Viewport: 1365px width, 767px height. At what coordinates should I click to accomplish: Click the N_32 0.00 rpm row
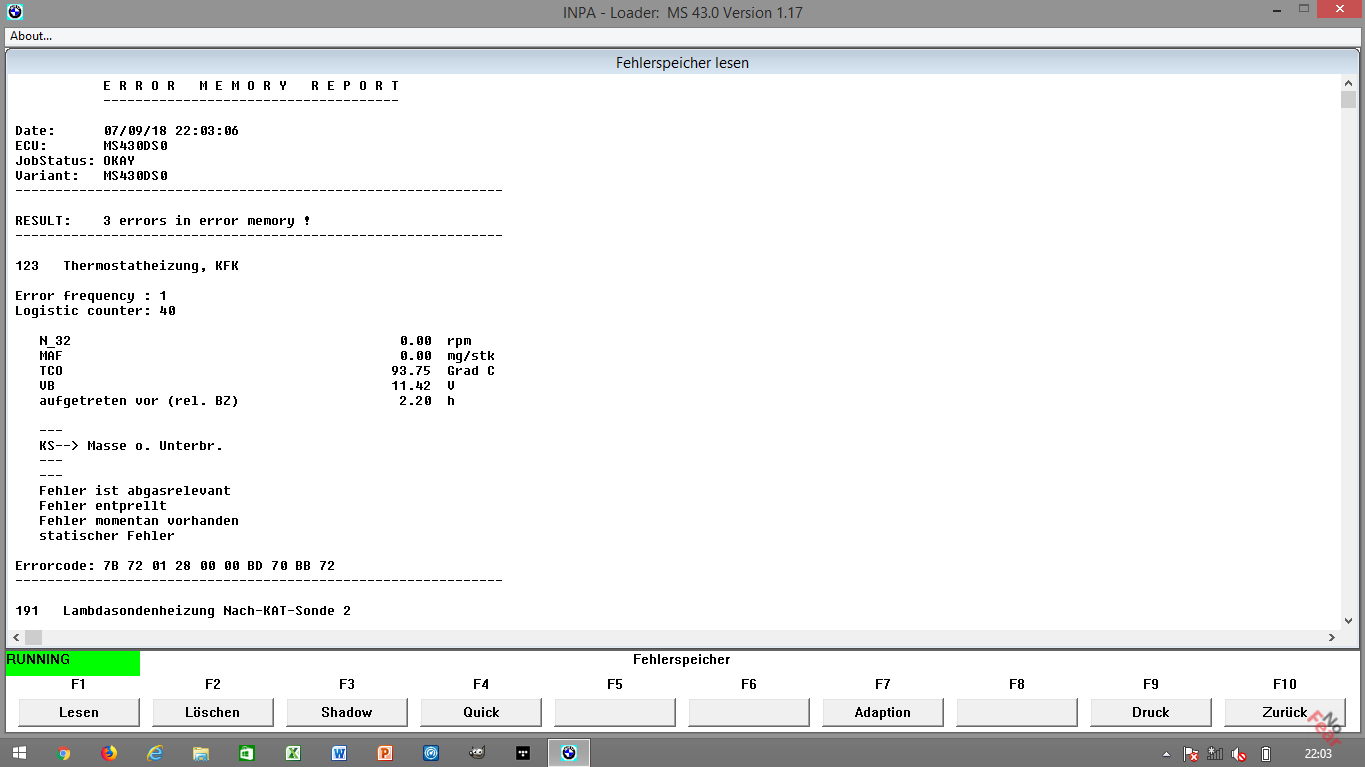pyautogui.click(x=255, y=341)
